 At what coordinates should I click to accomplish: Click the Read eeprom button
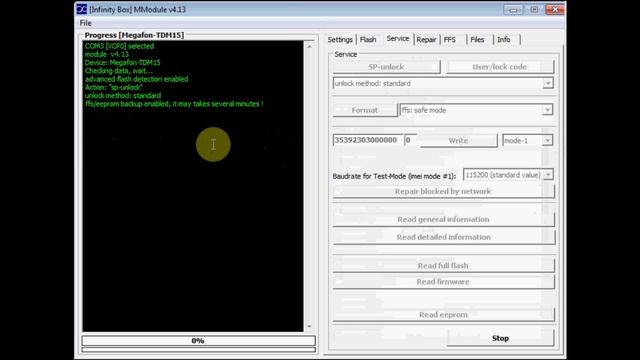pos(443,315)
